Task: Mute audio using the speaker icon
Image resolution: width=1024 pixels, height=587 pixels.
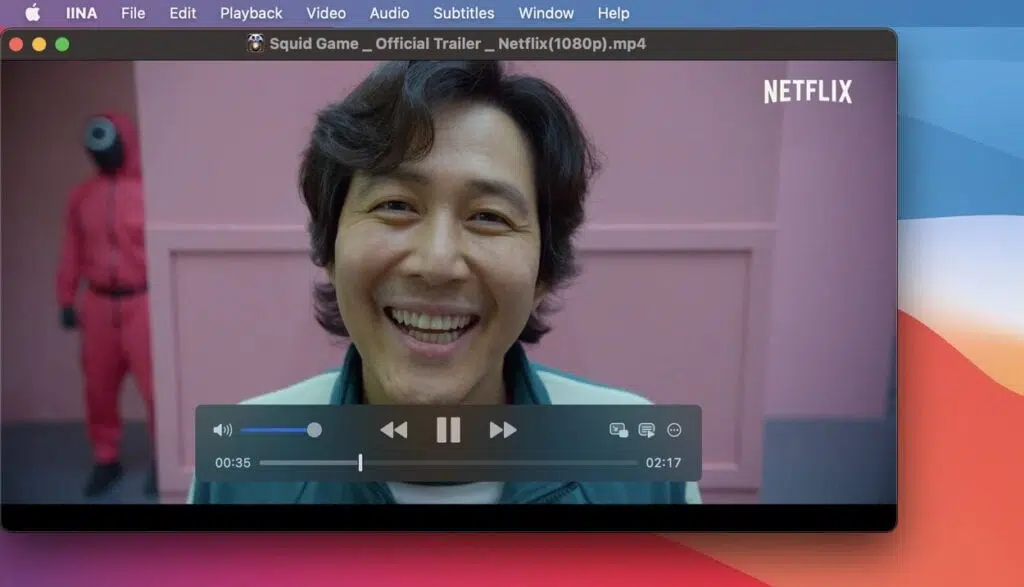Action: point(222,430)
